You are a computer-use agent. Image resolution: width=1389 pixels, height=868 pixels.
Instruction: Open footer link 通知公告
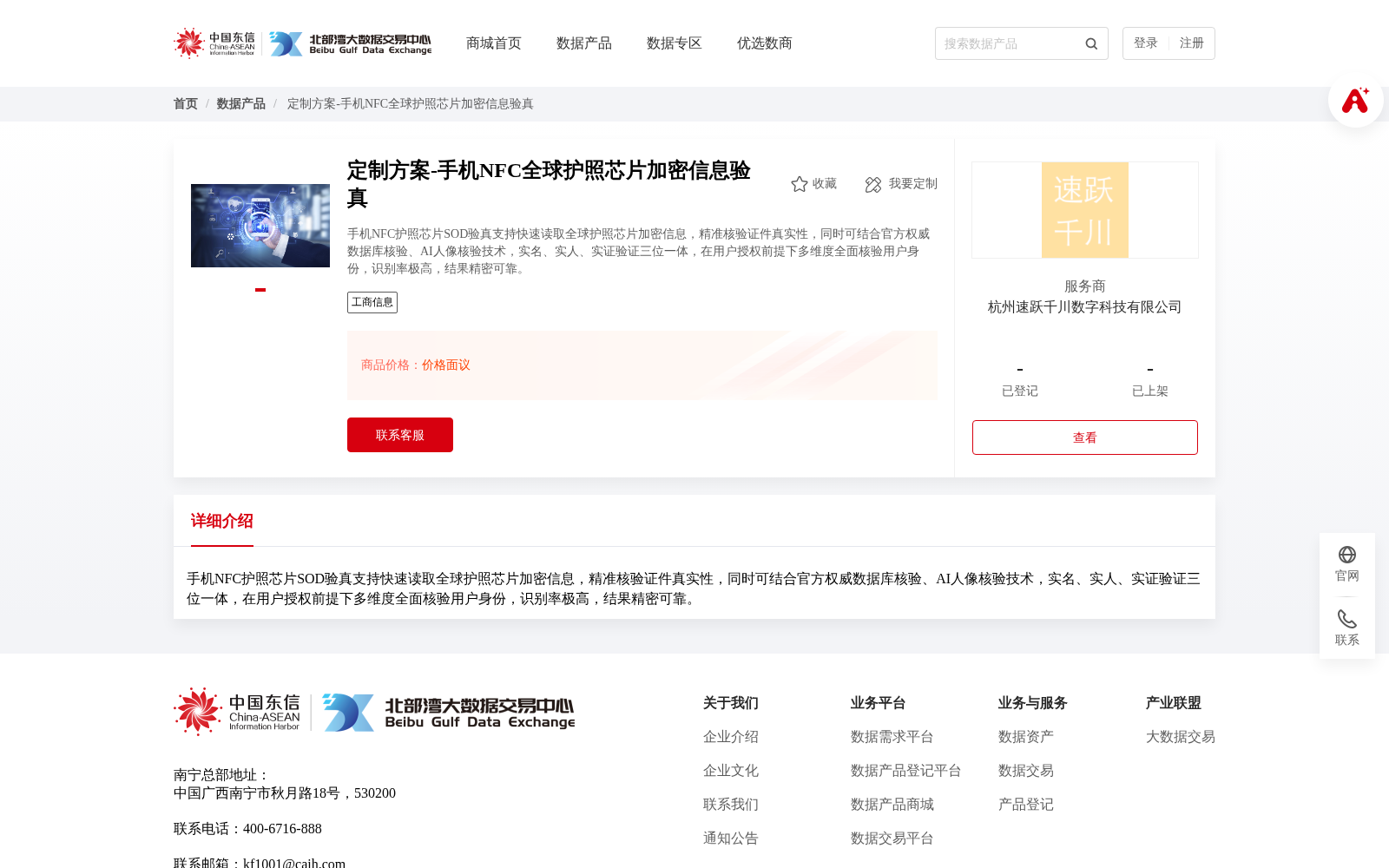(x=731, y=838)
